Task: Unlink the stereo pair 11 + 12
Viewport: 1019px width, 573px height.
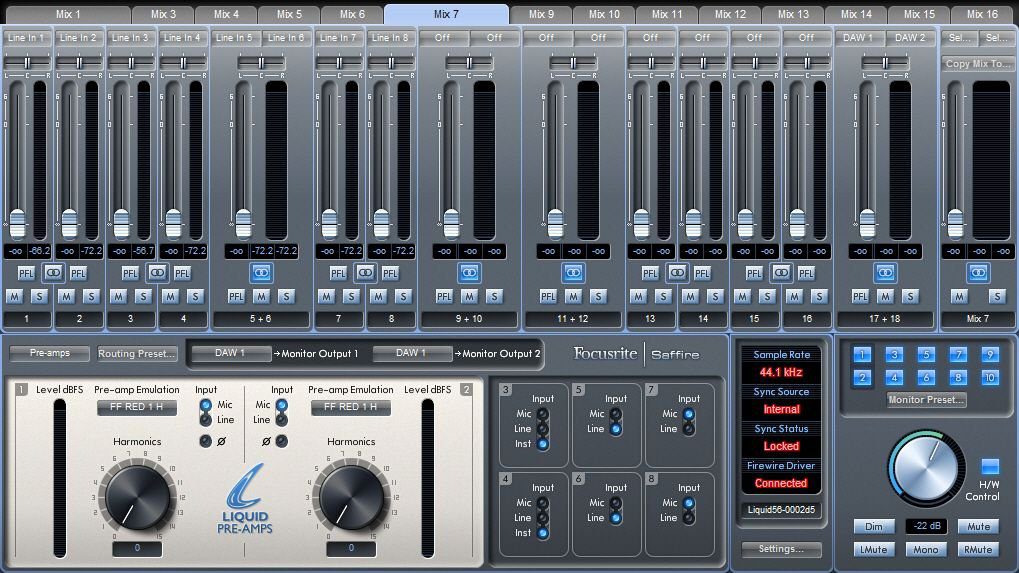Action: (x=573, y=273)
